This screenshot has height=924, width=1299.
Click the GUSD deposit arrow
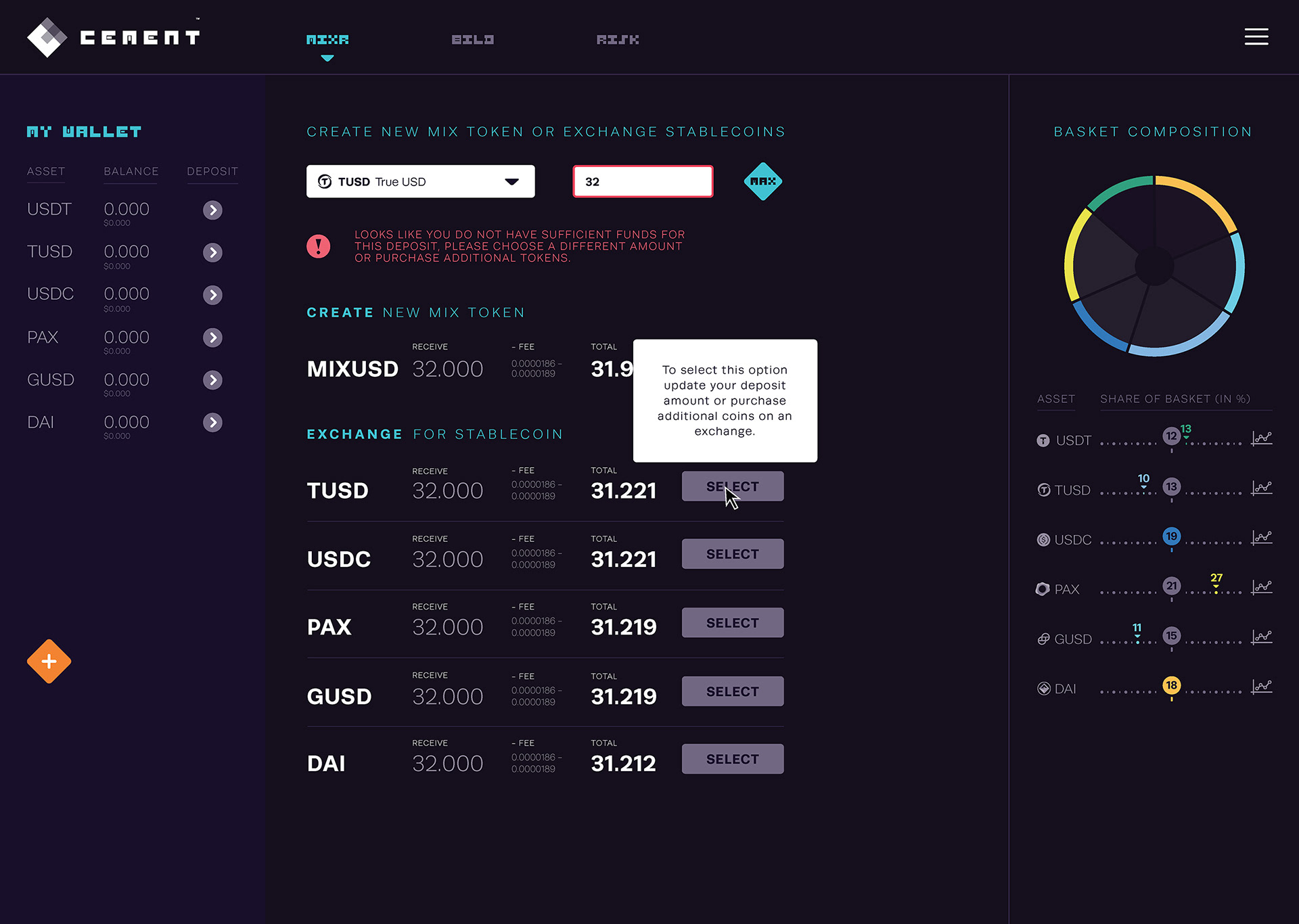(x=212, y=380)
